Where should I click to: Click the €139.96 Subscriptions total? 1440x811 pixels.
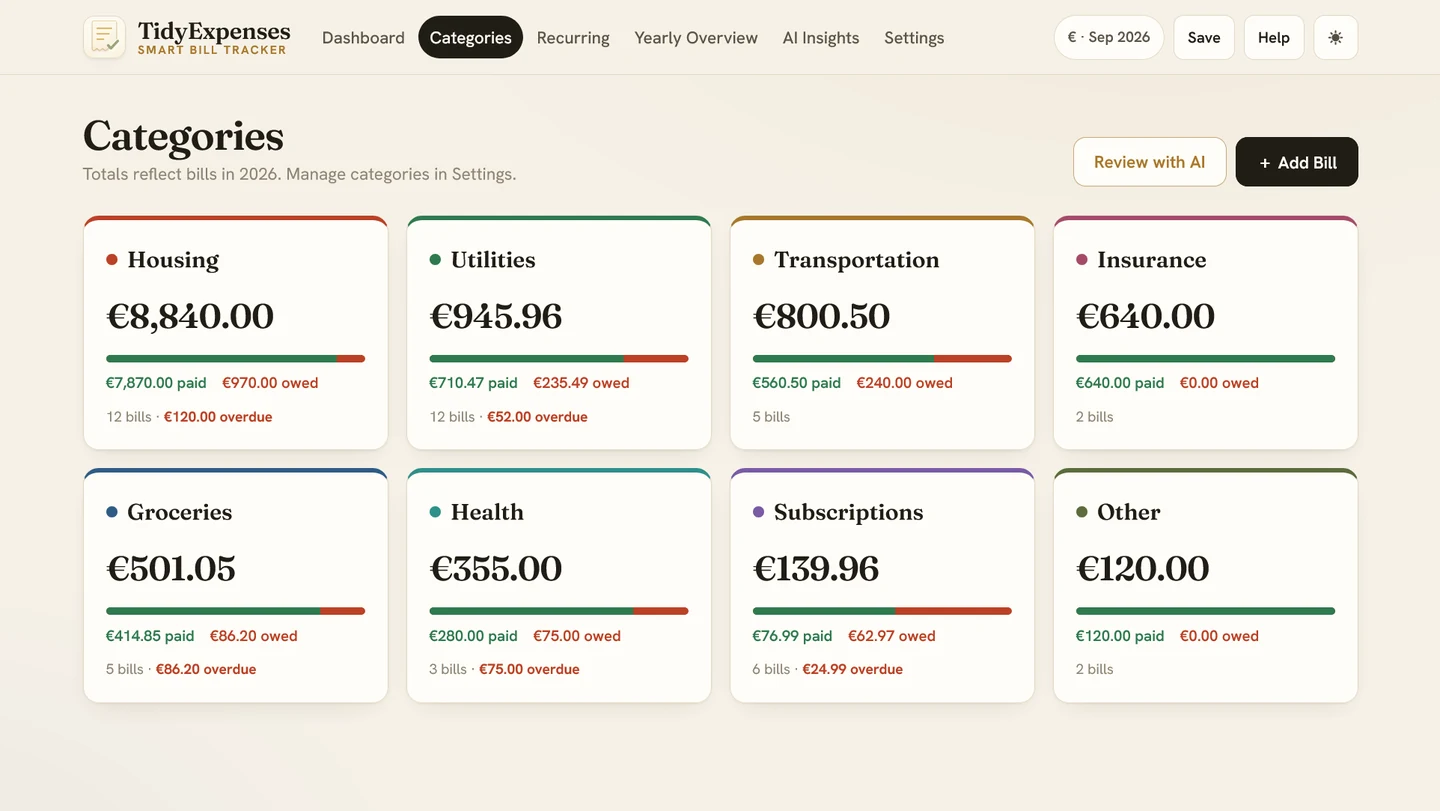pyautogui.click(x=816, y=569)
